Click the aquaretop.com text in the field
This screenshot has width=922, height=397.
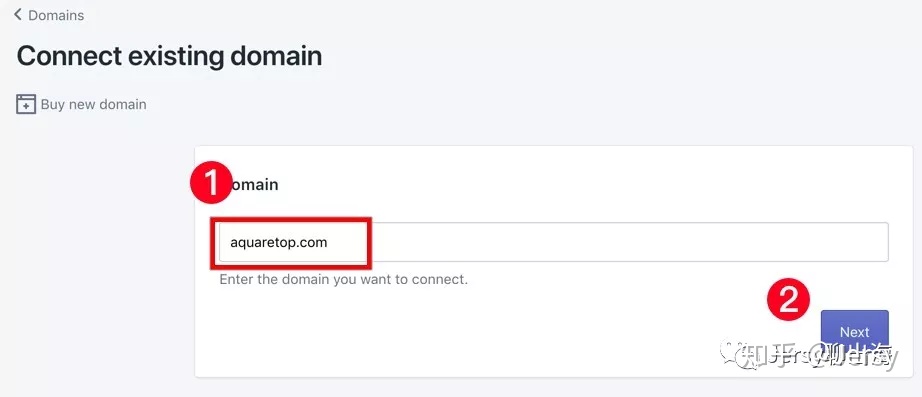pos(279,242)
